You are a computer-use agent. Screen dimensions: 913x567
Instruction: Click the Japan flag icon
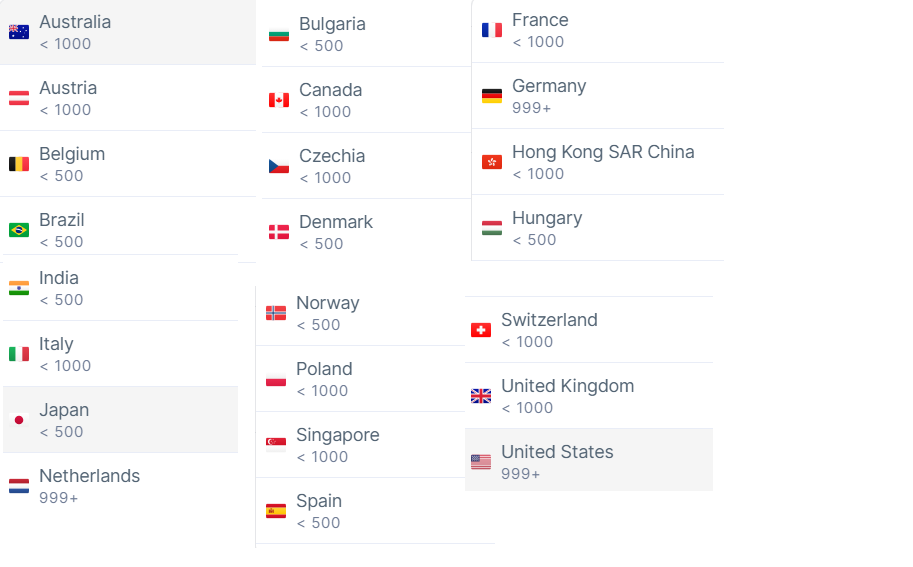pyautogui.click(x=19, y=420)
